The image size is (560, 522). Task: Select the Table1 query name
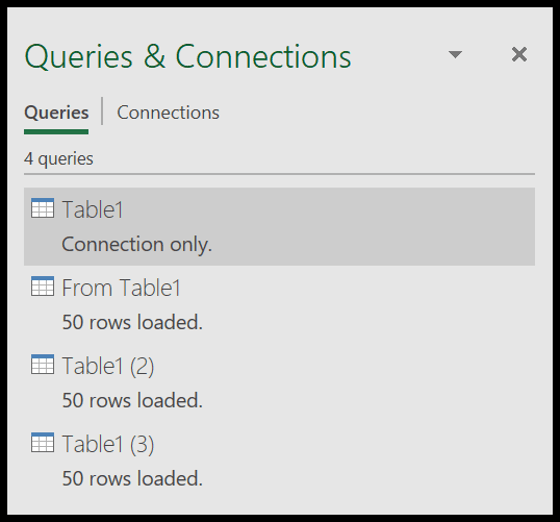point(93,209)
